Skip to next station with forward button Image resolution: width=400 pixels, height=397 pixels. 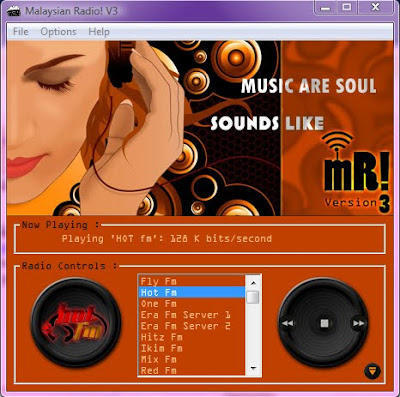pos(359,323)
